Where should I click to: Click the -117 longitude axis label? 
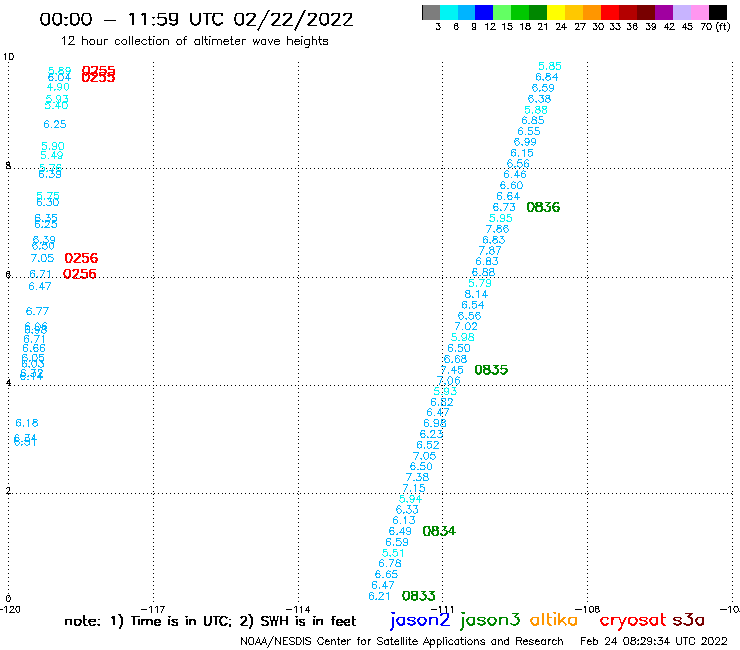(x=153, y=609)
